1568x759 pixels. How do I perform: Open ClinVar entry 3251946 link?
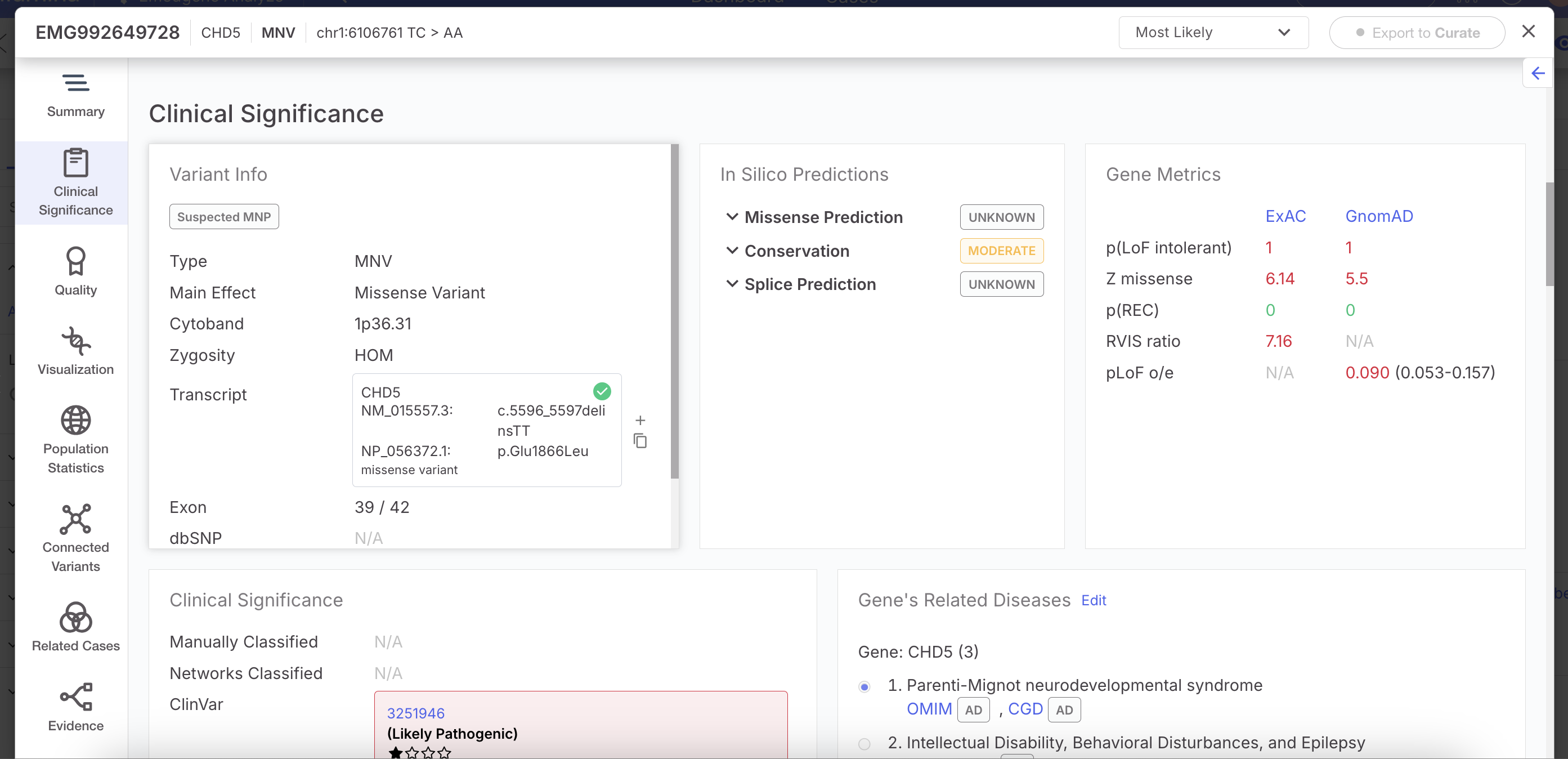tap(415, 713)
